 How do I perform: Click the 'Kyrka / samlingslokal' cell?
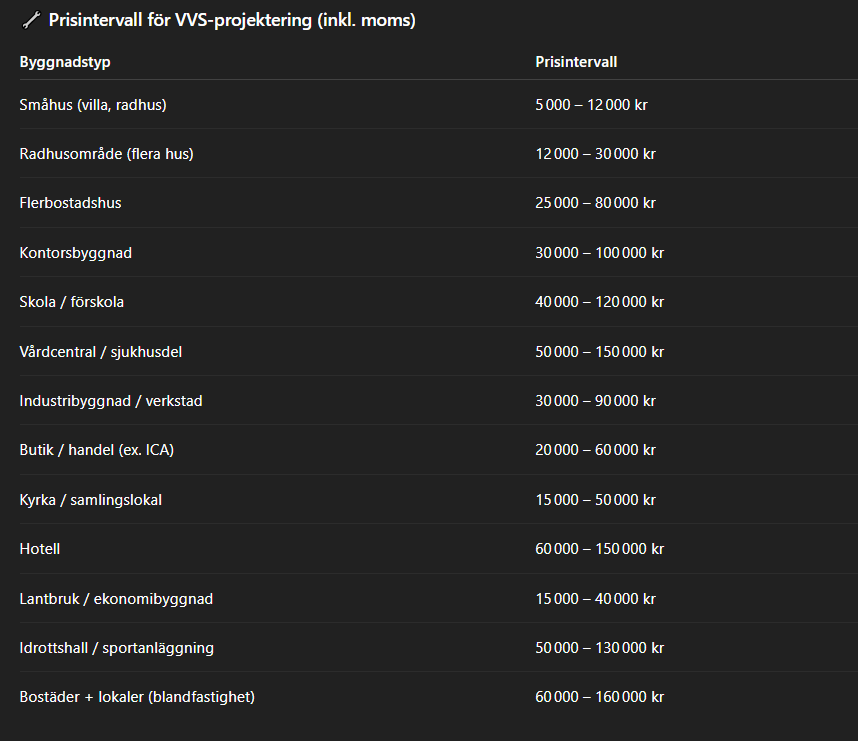pyautogui.click(x=90, y=500)
